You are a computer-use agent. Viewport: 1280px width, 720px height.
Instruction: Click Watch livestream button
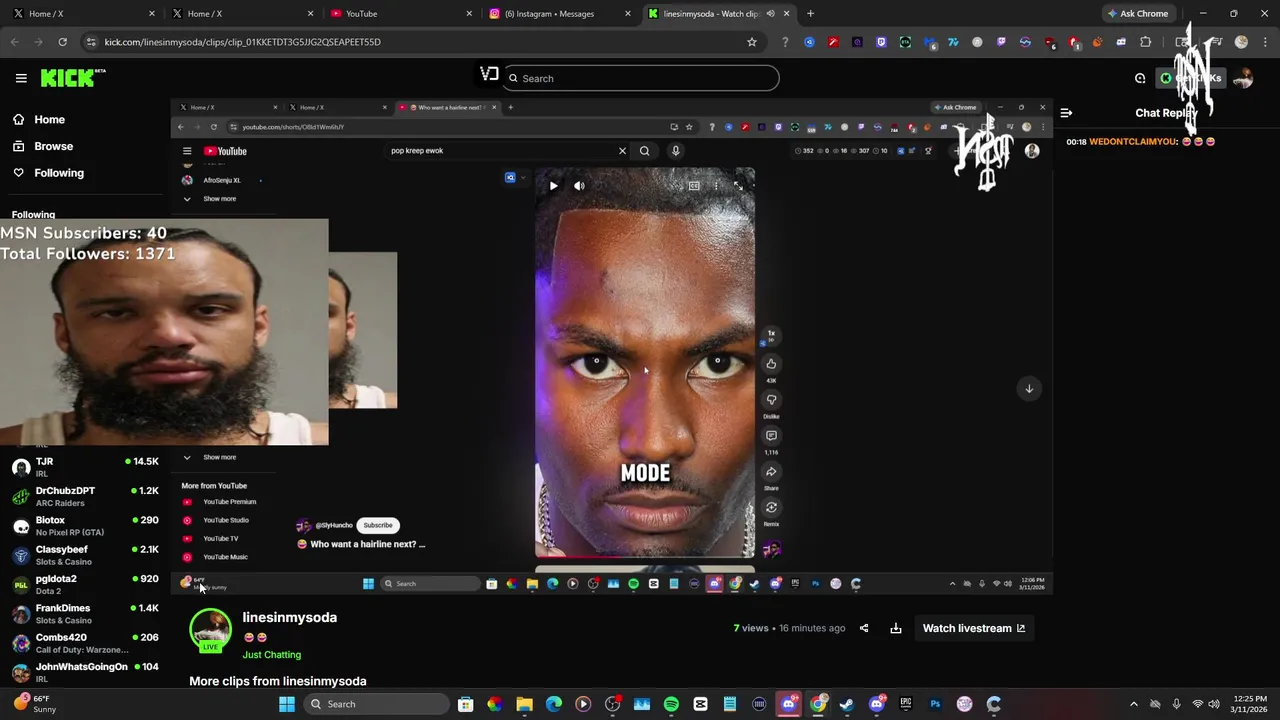(x=973, y=628)
